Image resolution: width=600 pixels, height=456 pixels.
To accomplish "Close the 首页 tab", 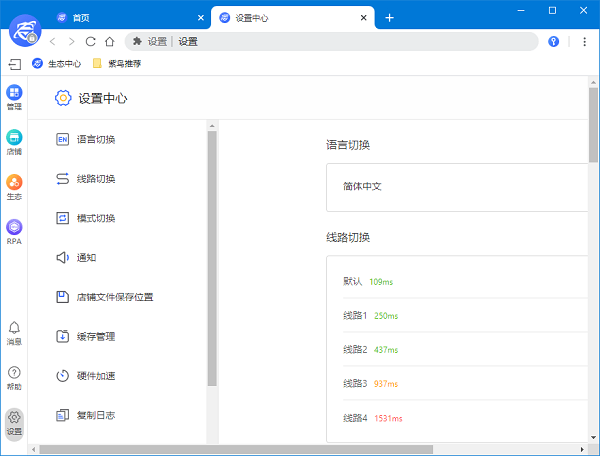I will [x=201, y=18].
